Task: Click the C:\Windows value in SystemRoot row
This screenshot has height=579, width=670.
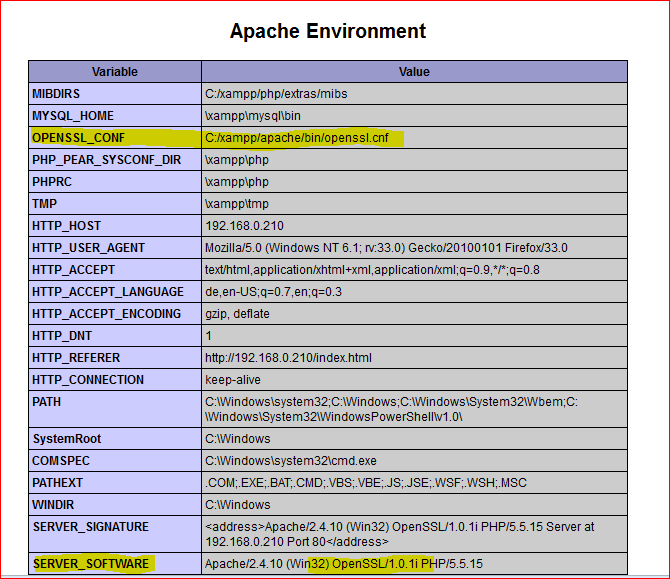Action: coord(238,439)
